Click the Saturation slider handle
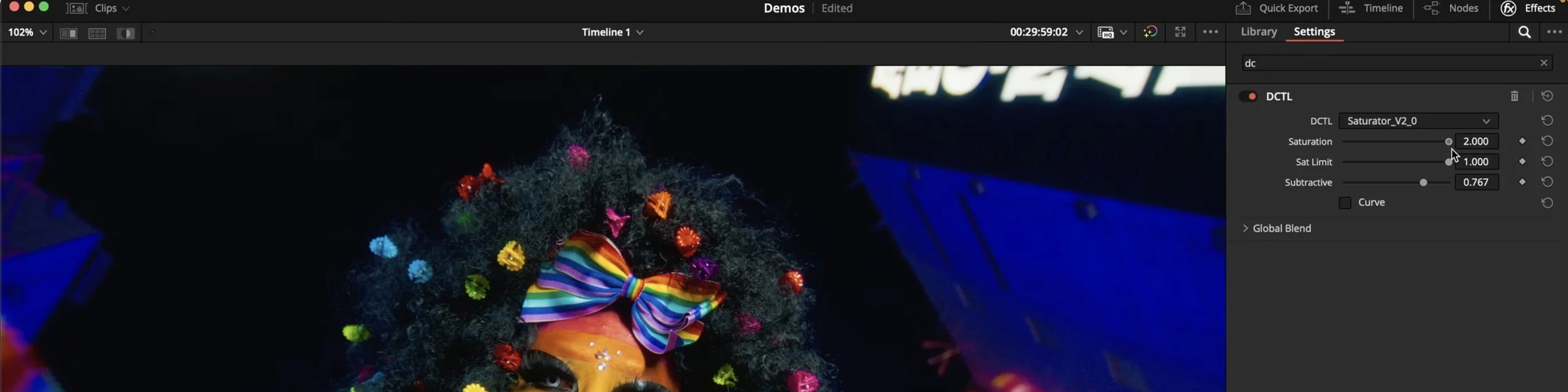 point(1449,142)
